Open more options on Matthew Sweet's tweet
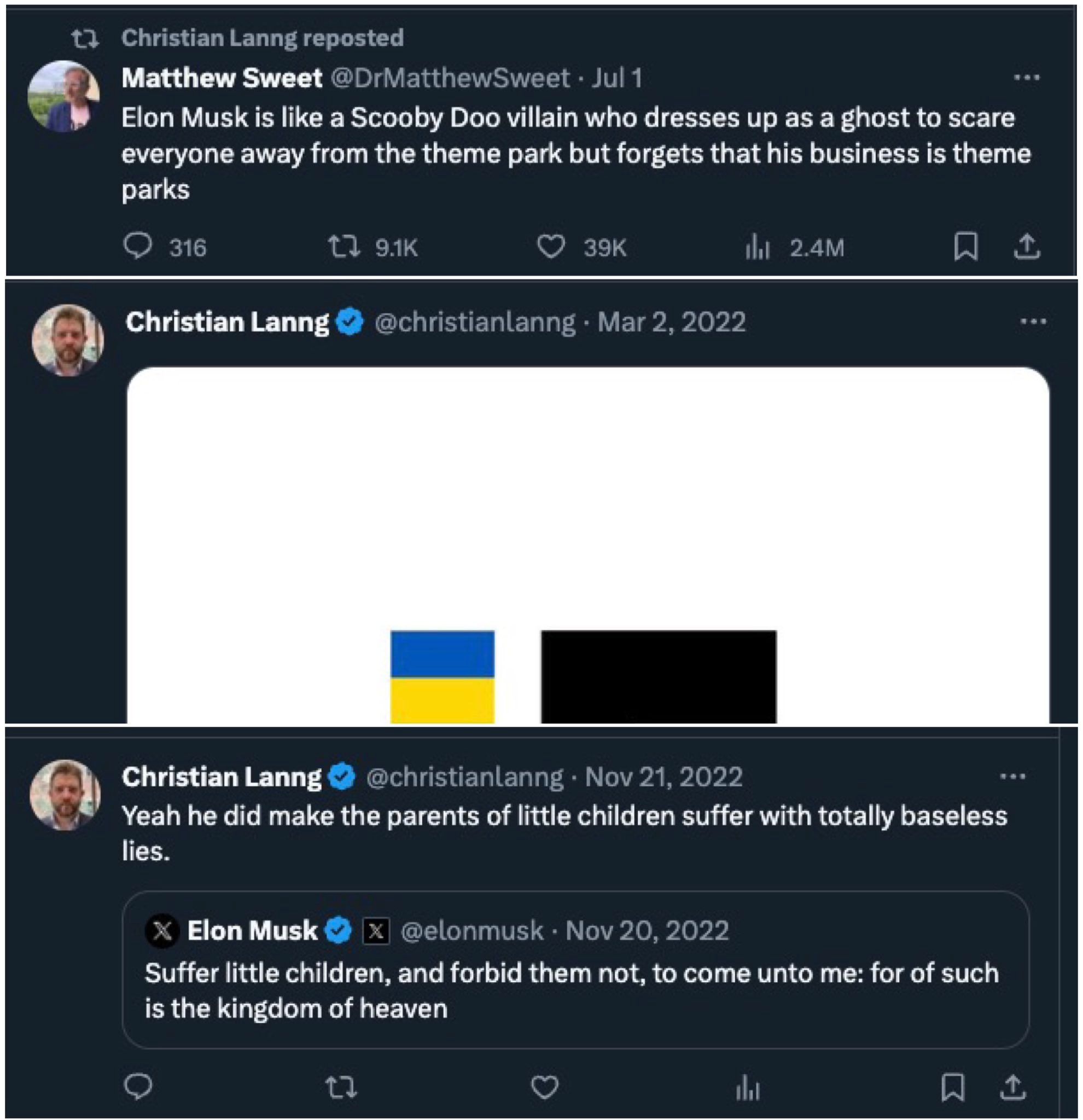 (1027, 77)
